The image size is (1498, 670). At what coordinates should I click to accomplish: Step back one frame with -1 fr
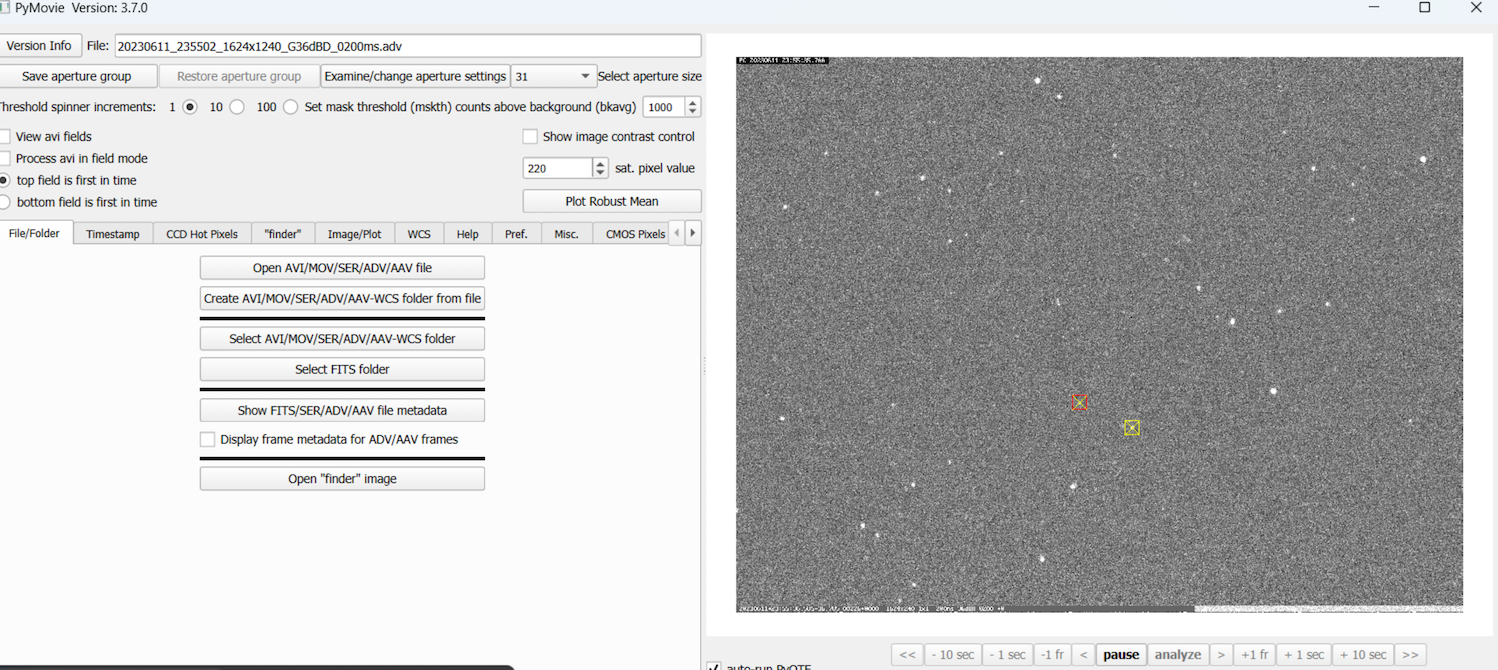(1051, 654)
